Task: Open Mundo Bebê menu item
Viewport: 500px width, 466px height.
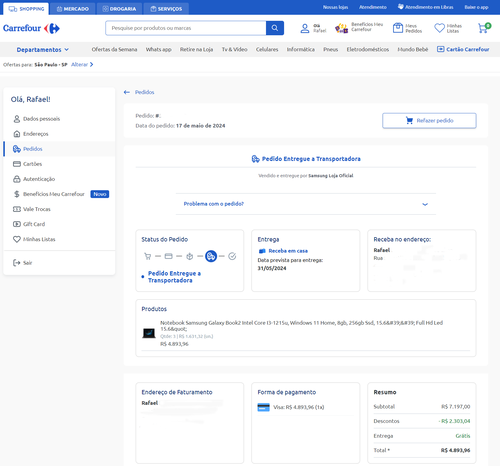Action: point(413,49)
